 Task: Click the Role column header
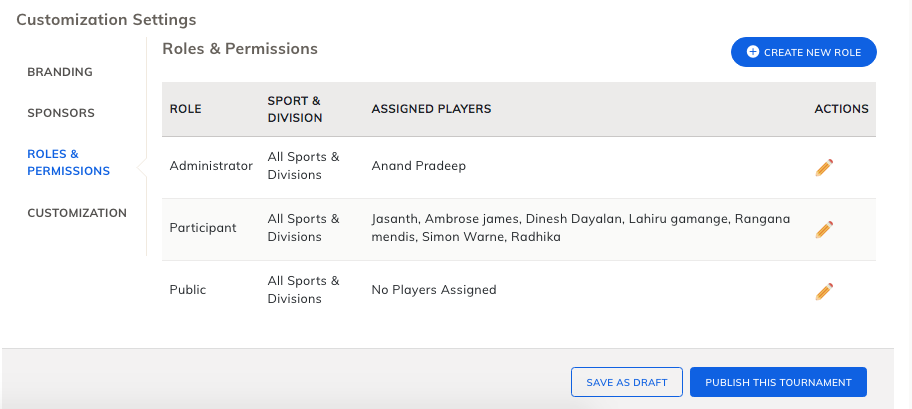coord(185,109)
